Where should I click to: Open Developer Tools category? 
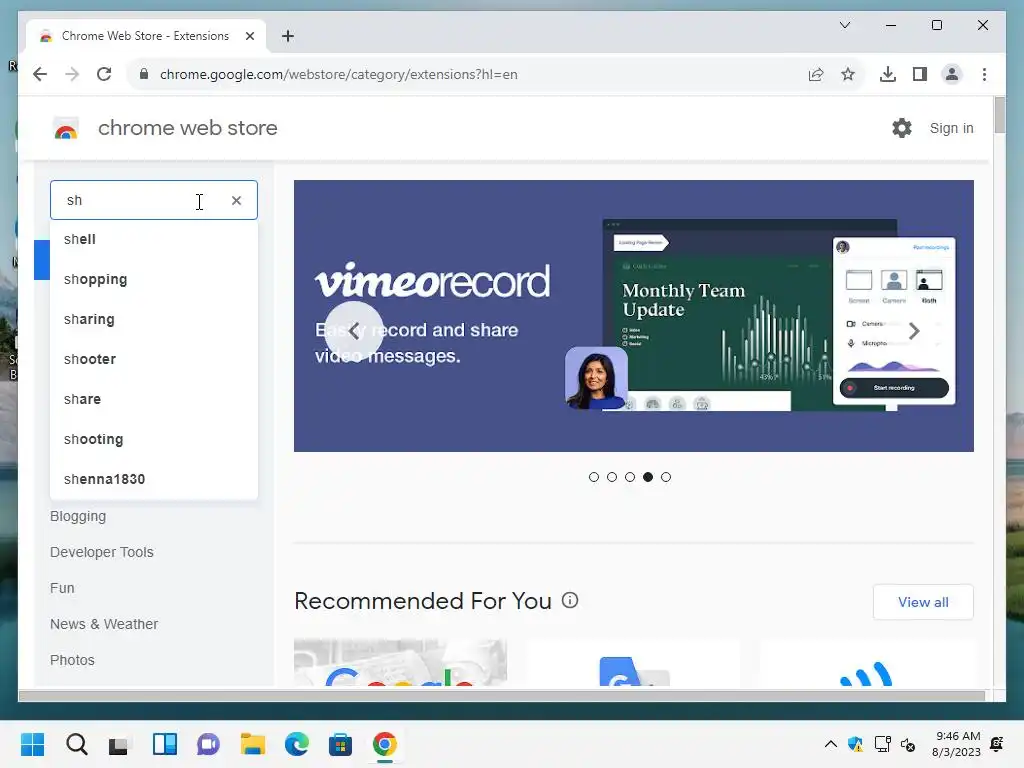[101, 552]
